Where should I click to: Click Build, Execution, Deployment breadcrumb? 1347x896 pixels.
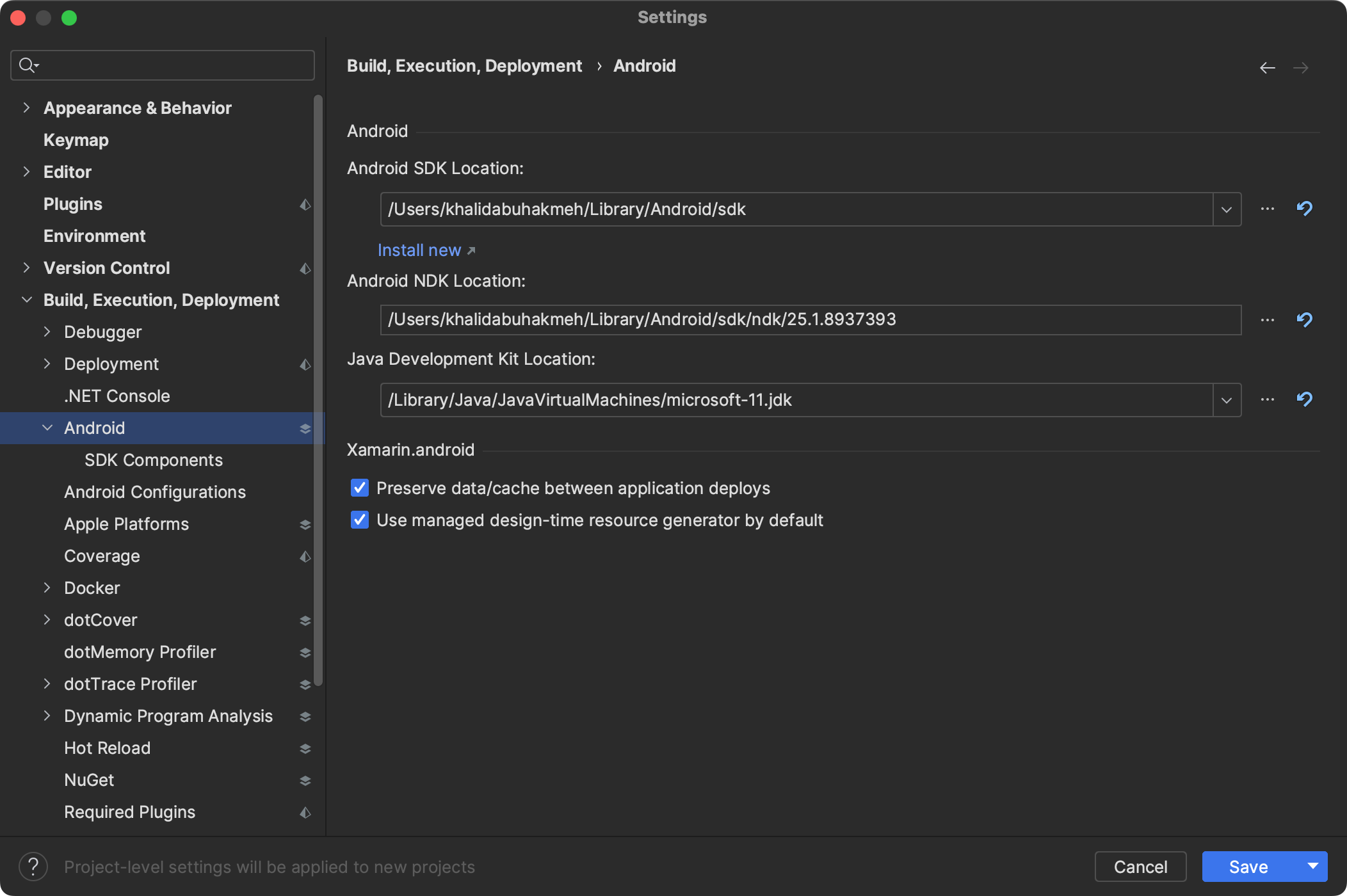pyautogui.click(x=464, y=66)
